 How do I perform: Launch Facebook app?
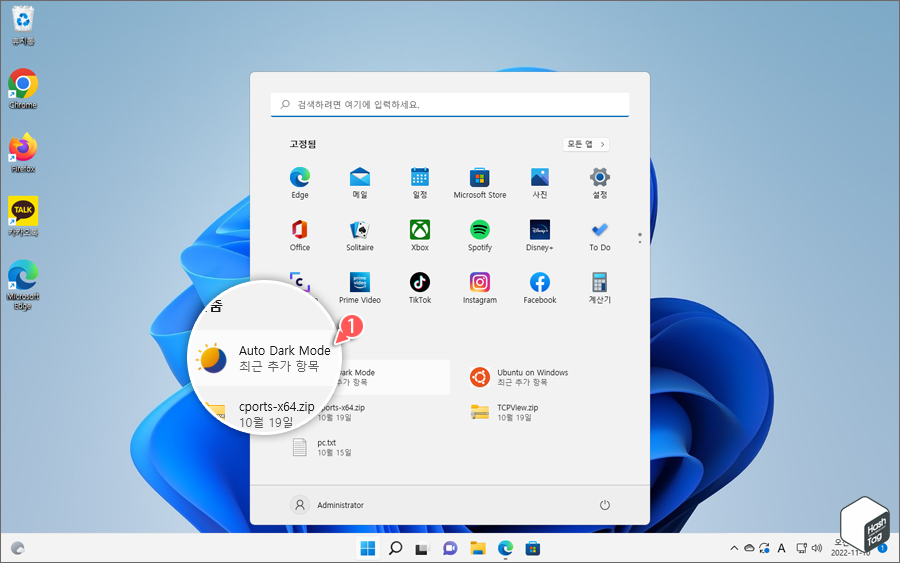pyautogui.click(x=540, y=288)
